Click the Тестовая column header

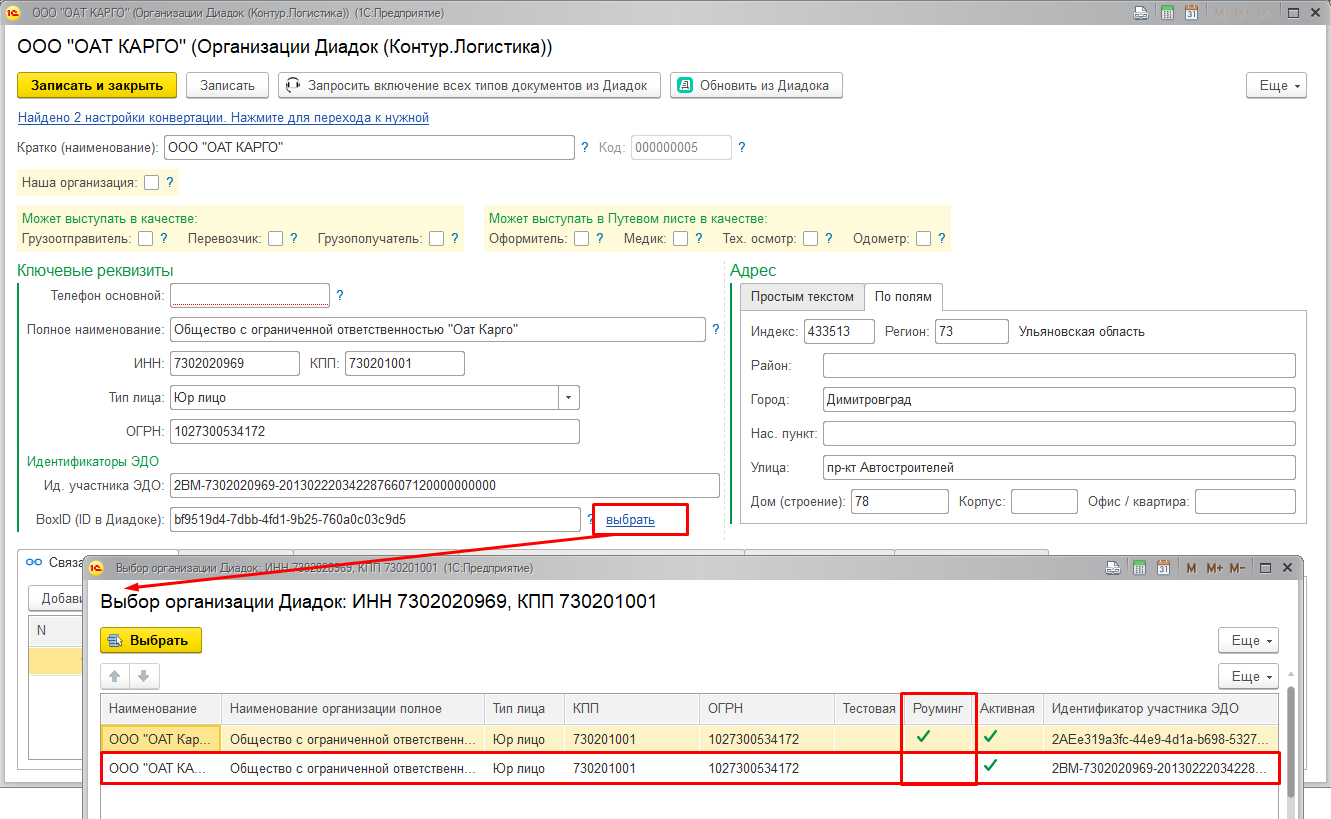pyautogui.click(x=868, y=708)
